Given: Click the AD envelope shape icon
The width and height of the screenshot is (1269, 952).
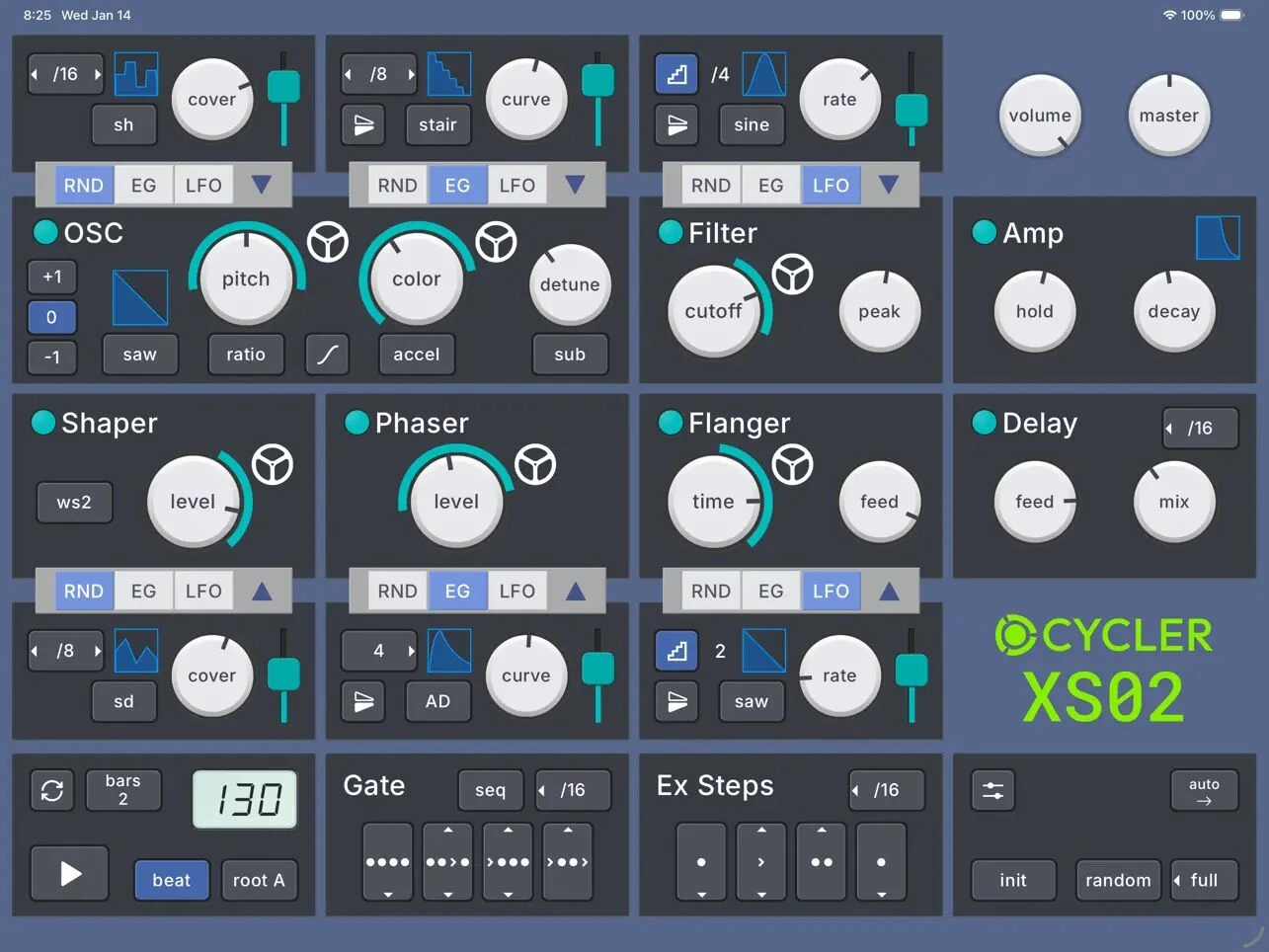Looking at the screenshot, I should click(x=449, y=651).
